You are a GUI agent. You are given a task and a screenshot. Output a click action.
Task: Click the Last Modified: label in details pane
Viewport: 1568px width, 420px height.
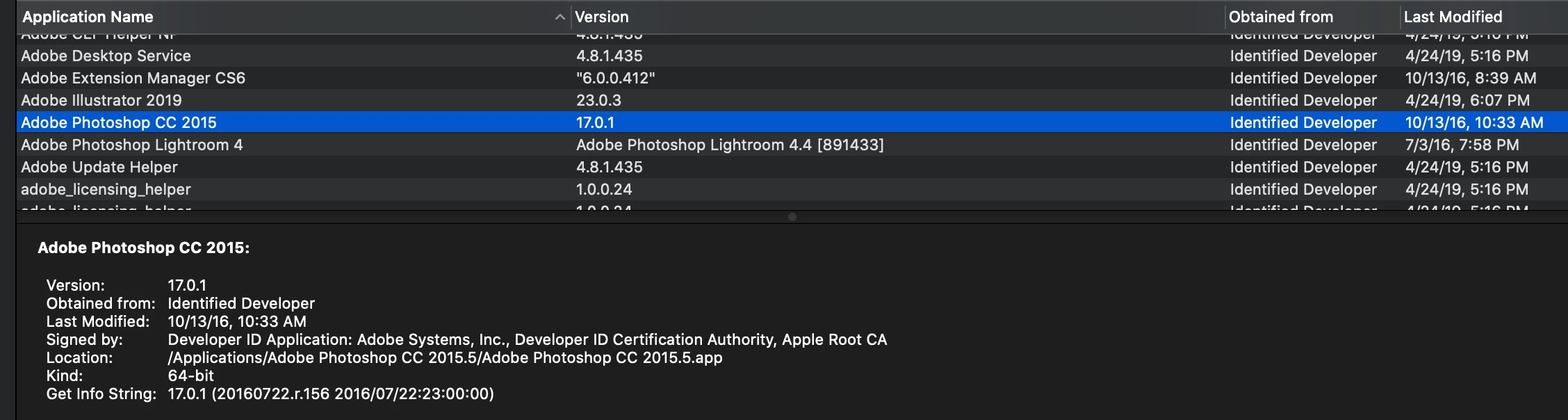[98, 321]
